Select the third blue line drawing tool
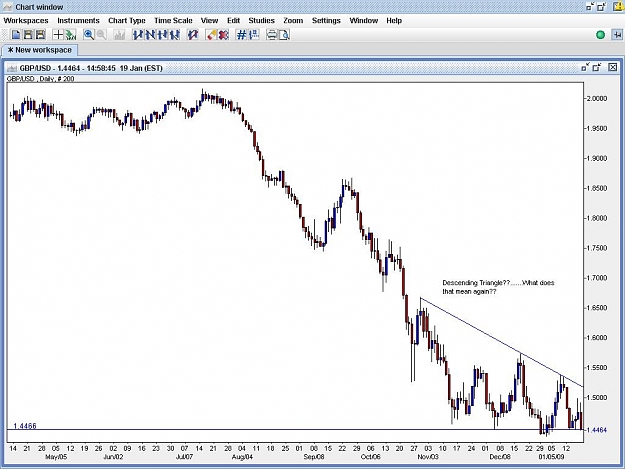This screenshot has height=469, width=625. pyautogui.click(x=163, y=35)
